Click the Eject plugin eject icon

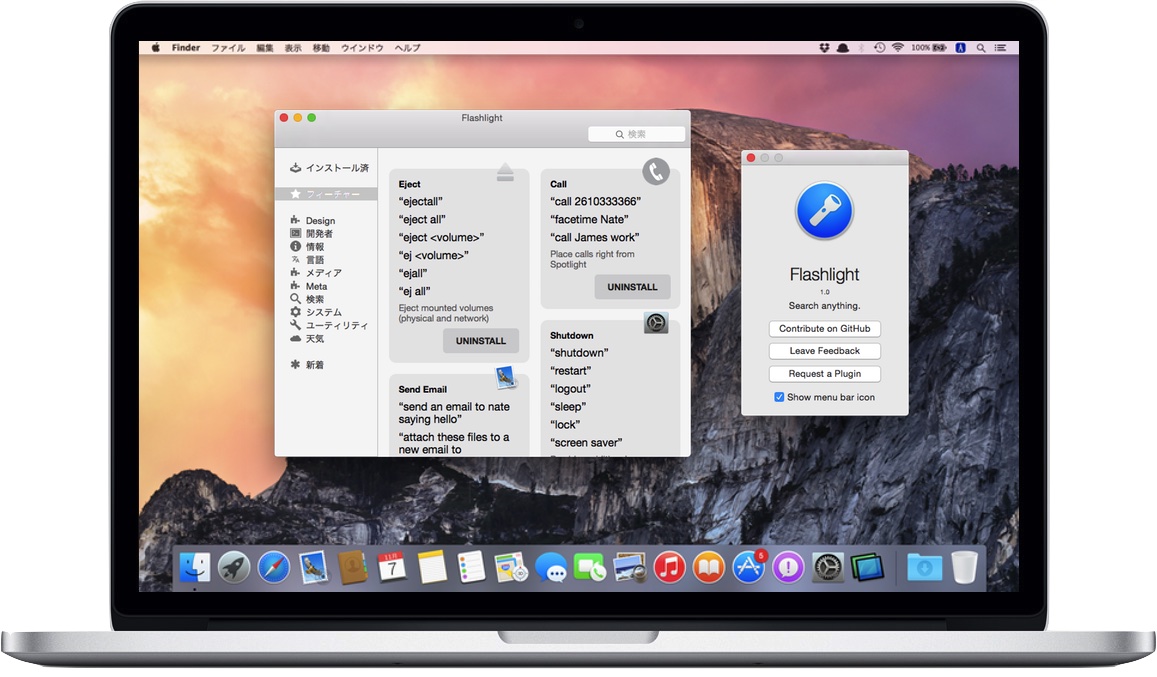point(505,172)
